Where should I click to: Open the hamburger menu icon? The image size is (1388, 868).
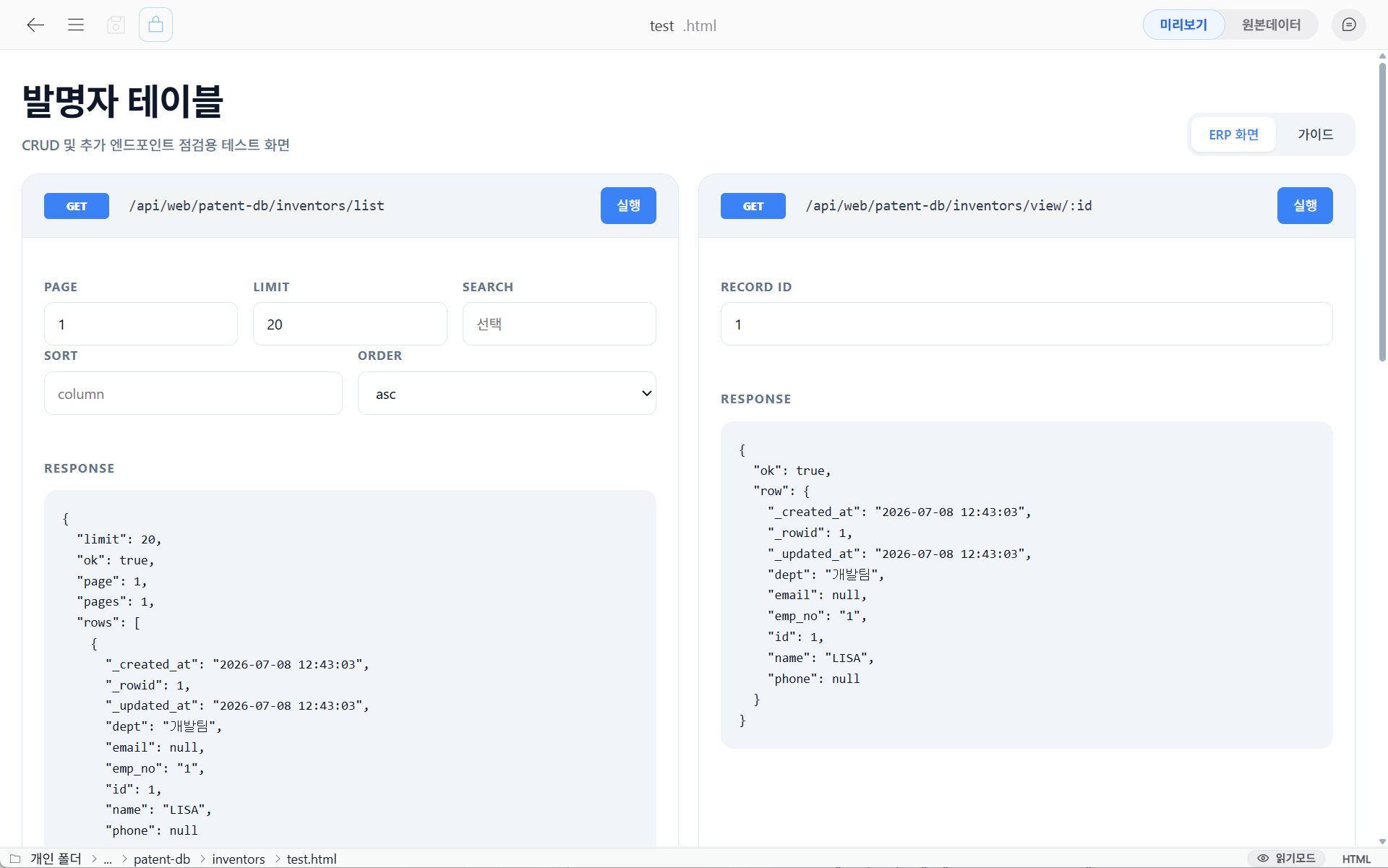tap(76, 25)
